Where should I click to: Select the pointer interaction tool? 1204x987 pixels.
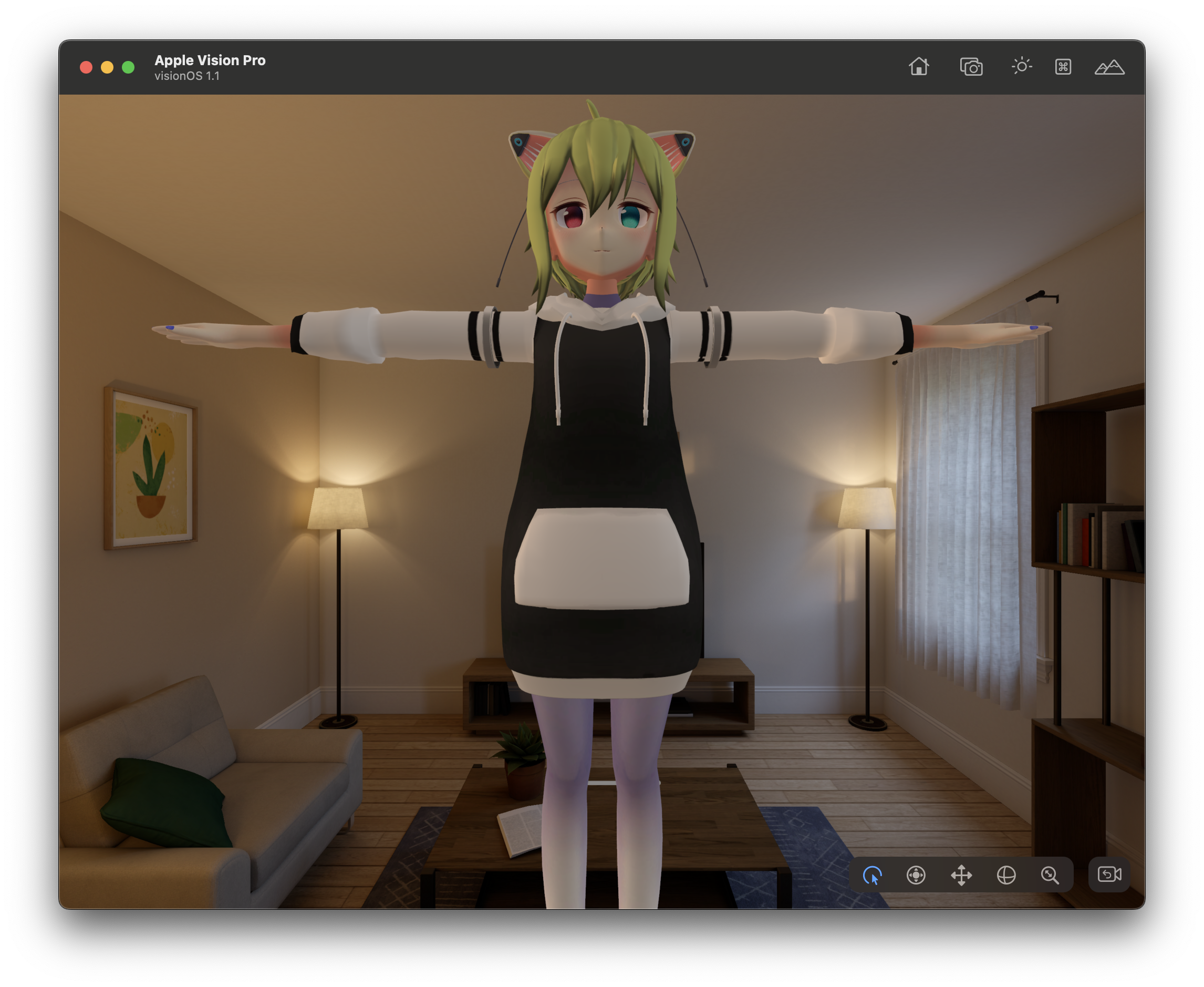point(873,875)
